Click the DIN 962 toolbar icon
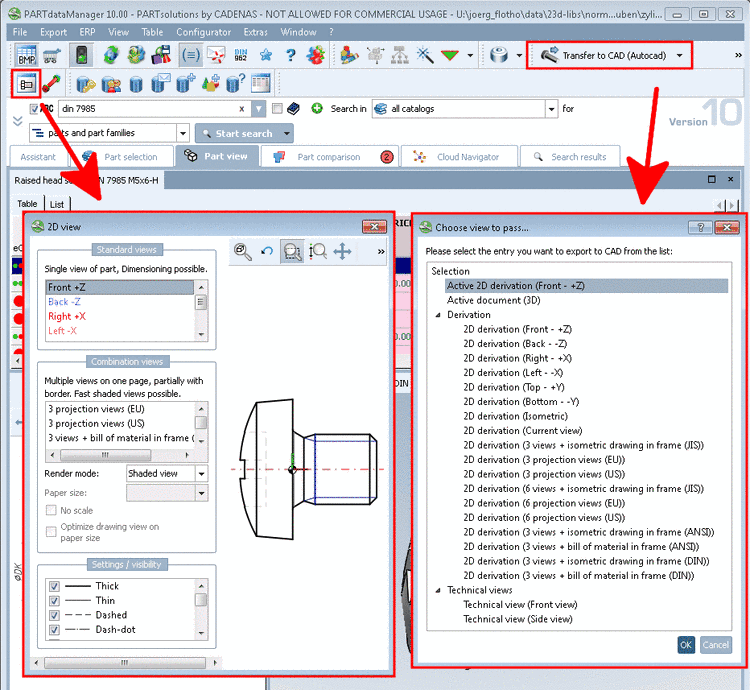Screen dimensions: 750x690 point(241,55)
